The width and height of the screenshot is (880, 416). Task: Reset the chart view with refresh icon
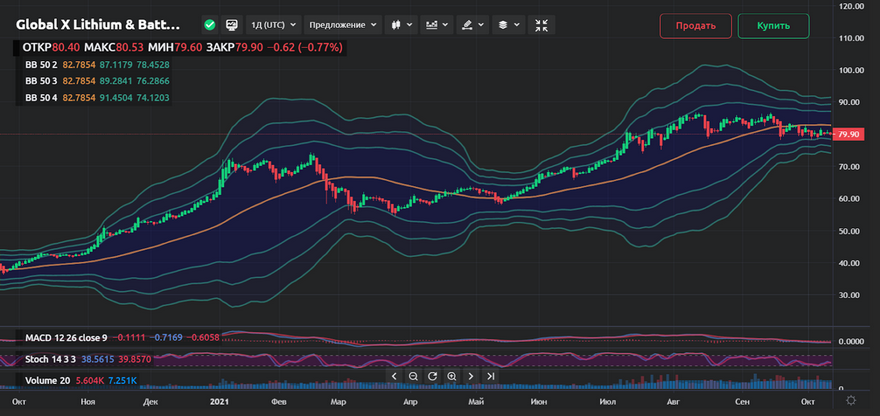[432, 376]
